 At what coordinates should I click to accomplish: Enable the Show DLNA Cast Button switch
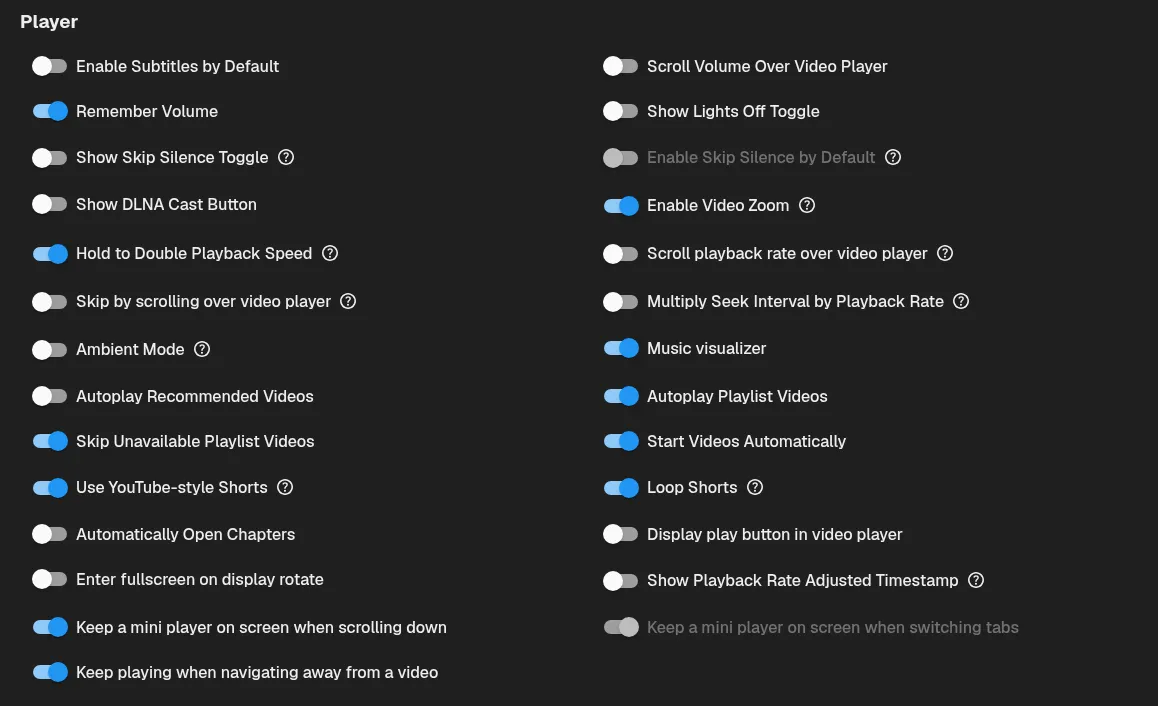pyautogui.click(x=49, y=205)
